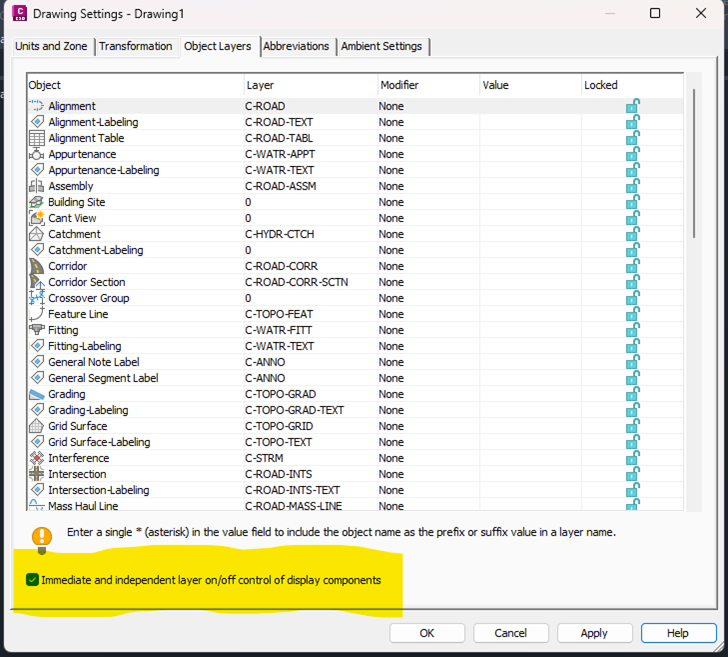The height and width of the screenshot is (657, 728).
Task: Switch to the Transformation tab
Action: (x=136, y=46)
